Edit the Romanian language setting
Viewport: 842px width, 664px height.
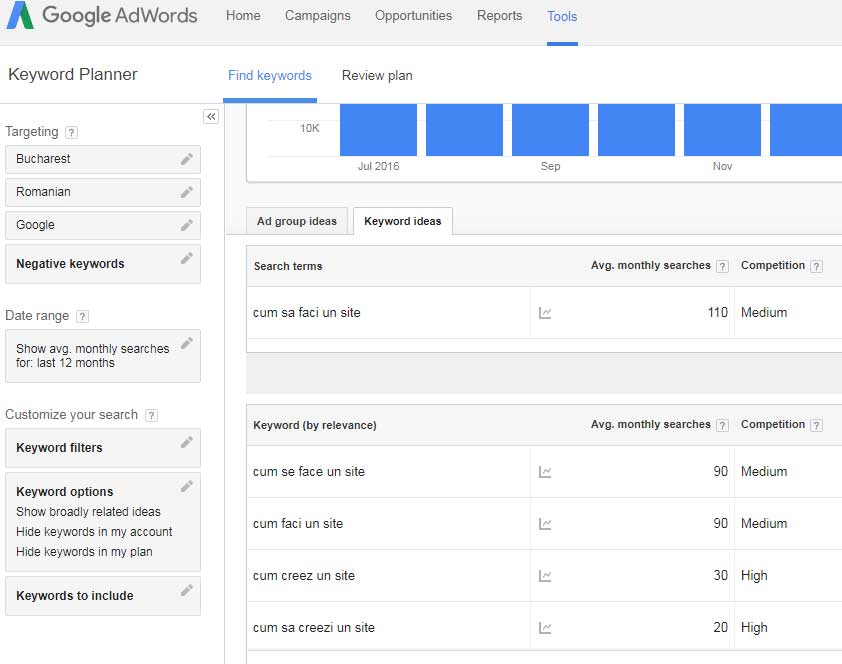click(x=186, y=191)
